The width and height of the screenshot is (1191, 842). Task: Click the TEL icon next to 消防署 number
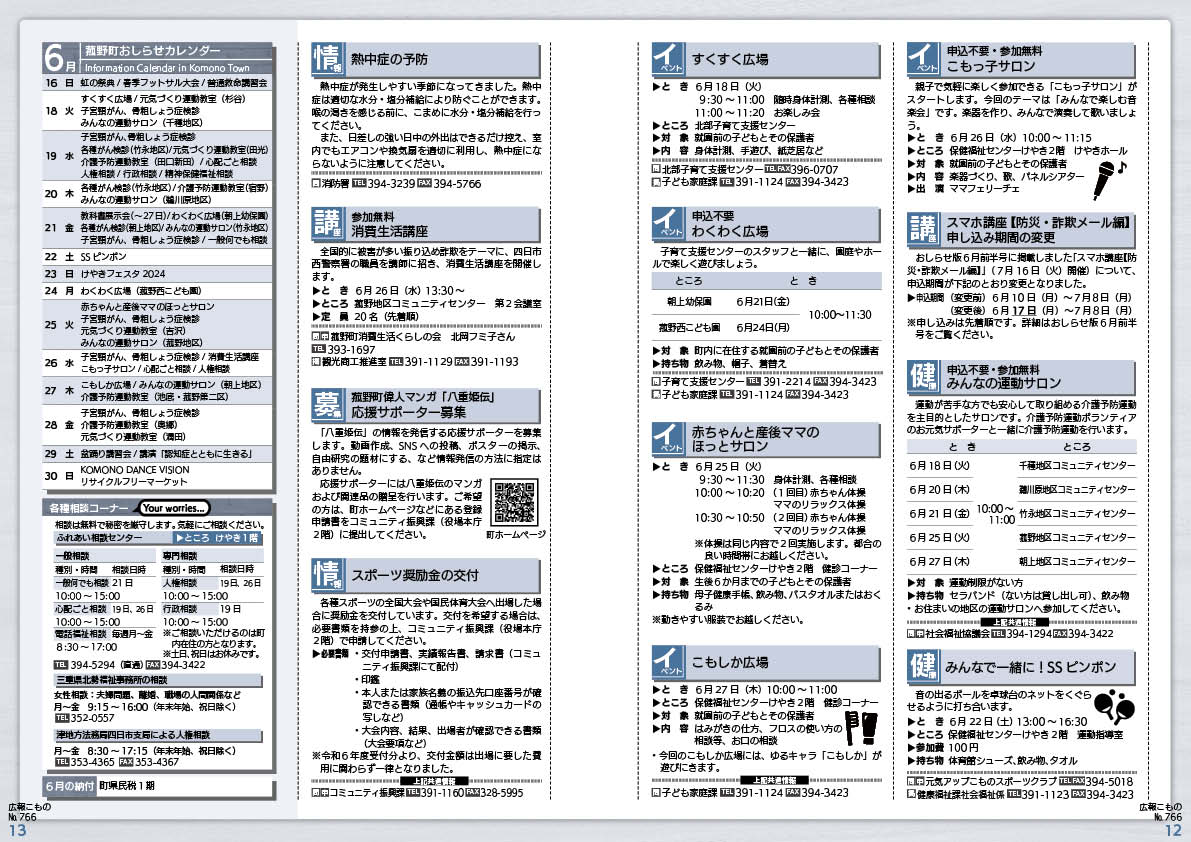coord(358,180)
